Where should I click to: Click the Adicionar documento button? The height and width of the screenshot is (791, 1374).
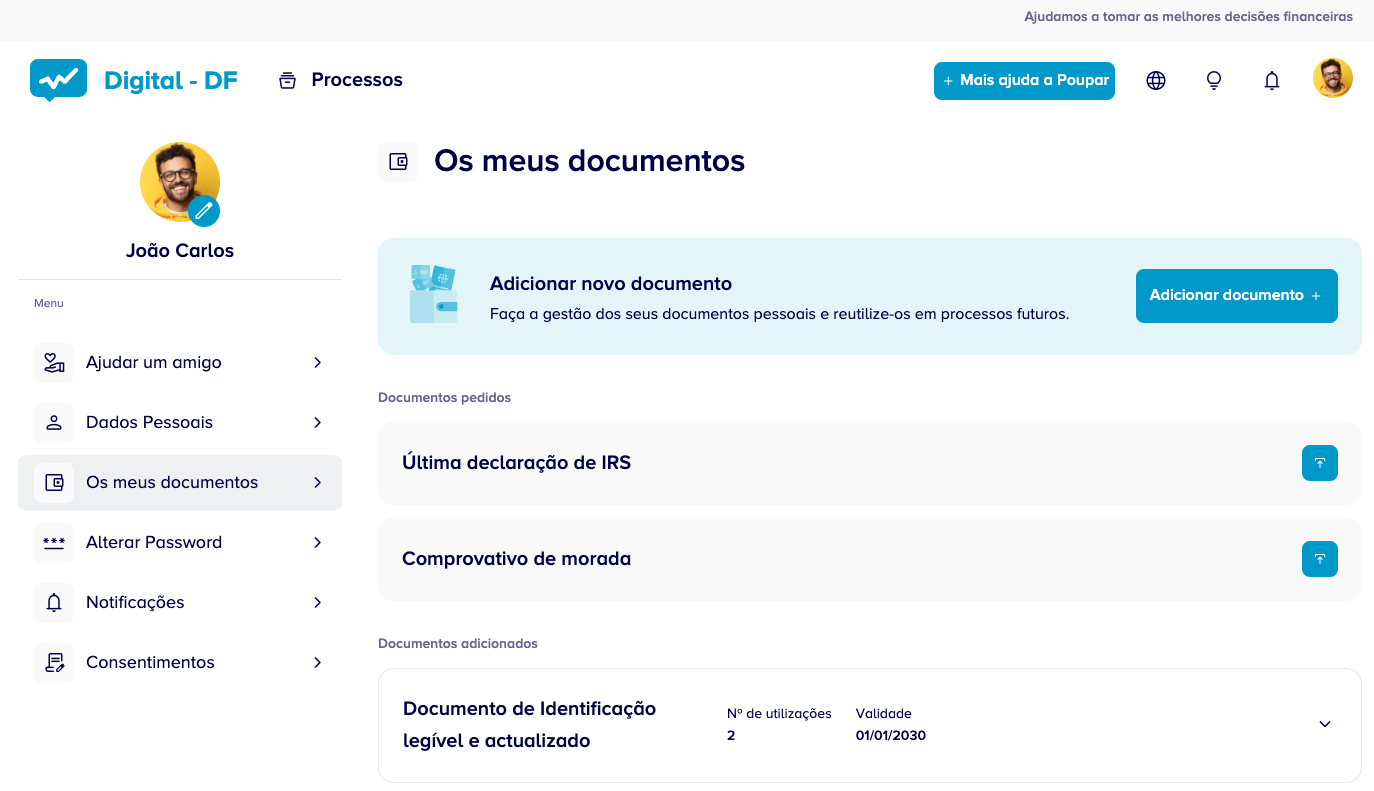[x=1236, y=295]
